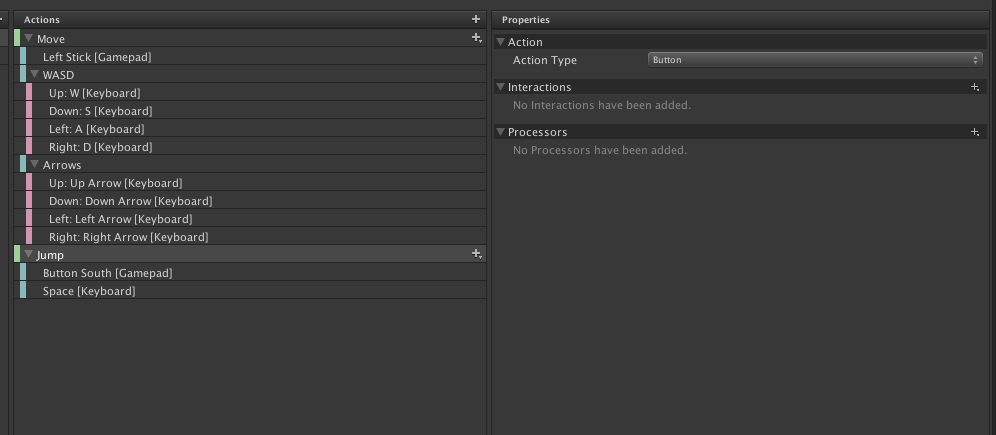Select the Space [Keyboard] binding
This screenshot has width=996, height=435.
point(89,291)
